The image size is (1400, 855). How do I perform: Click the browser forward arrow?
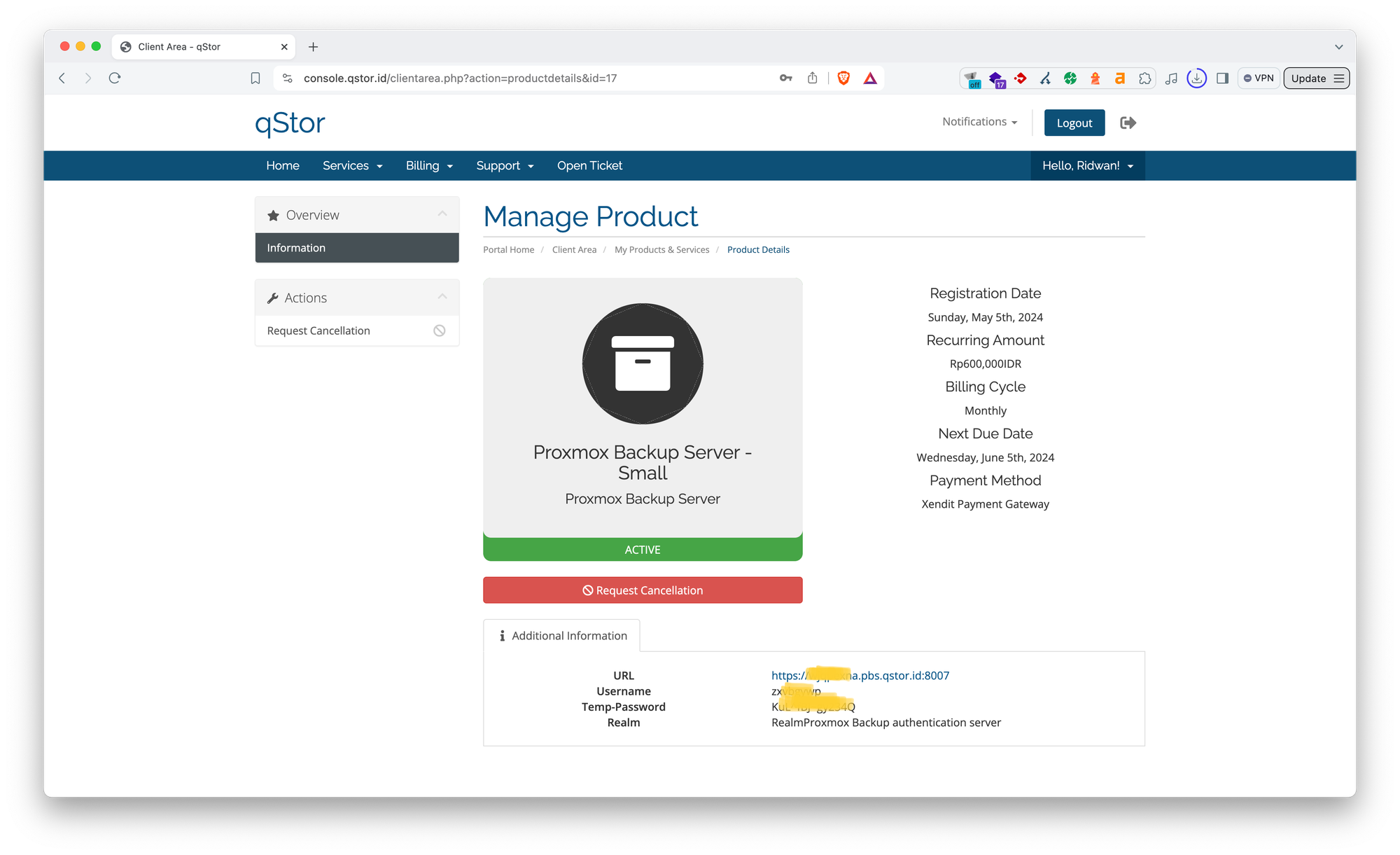coord(87,78)
